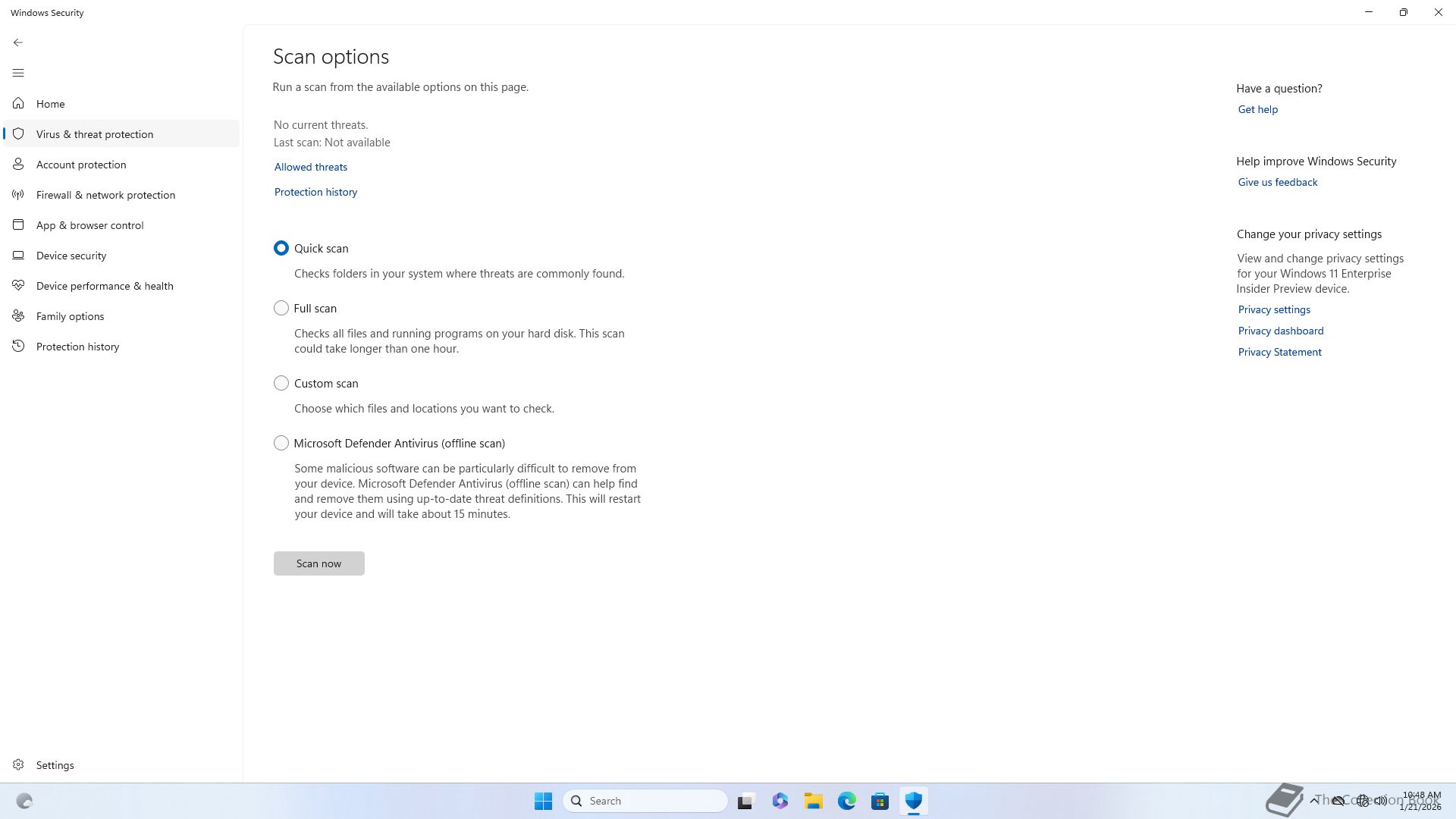Open the hamburger navigation menu icon
This screenshot has height=819, width=1456.
(18, 73)
